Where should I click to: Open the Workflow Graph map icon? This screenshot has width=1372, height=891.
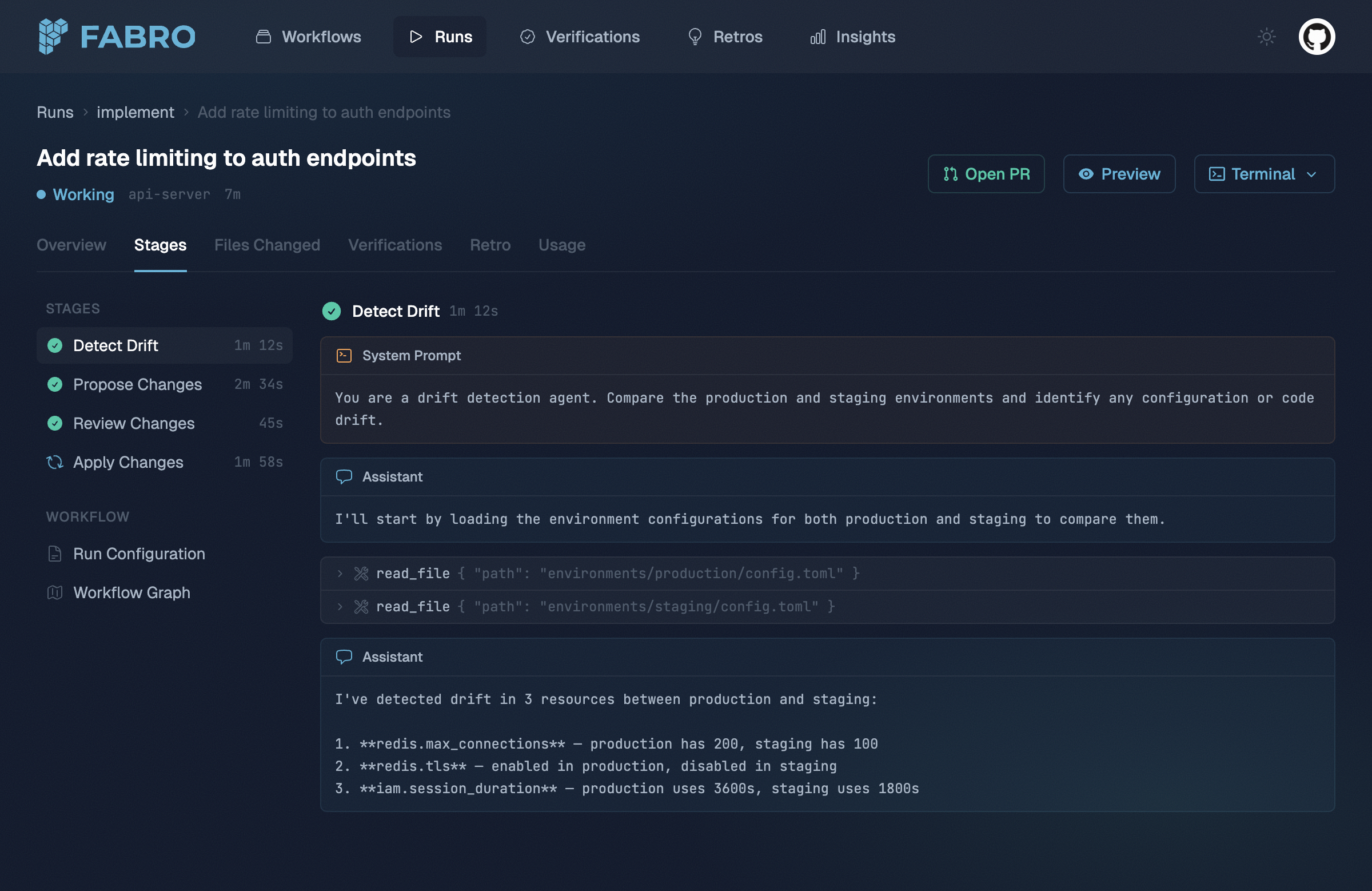55,592
